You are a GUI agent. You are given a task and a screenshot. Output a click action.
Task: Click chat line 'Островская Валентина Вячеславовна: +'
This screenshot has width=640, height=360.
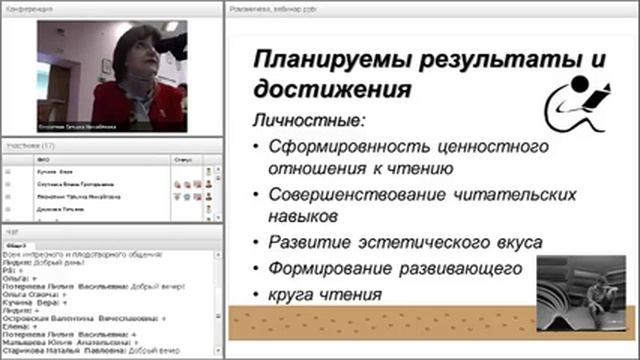(84, 318)
